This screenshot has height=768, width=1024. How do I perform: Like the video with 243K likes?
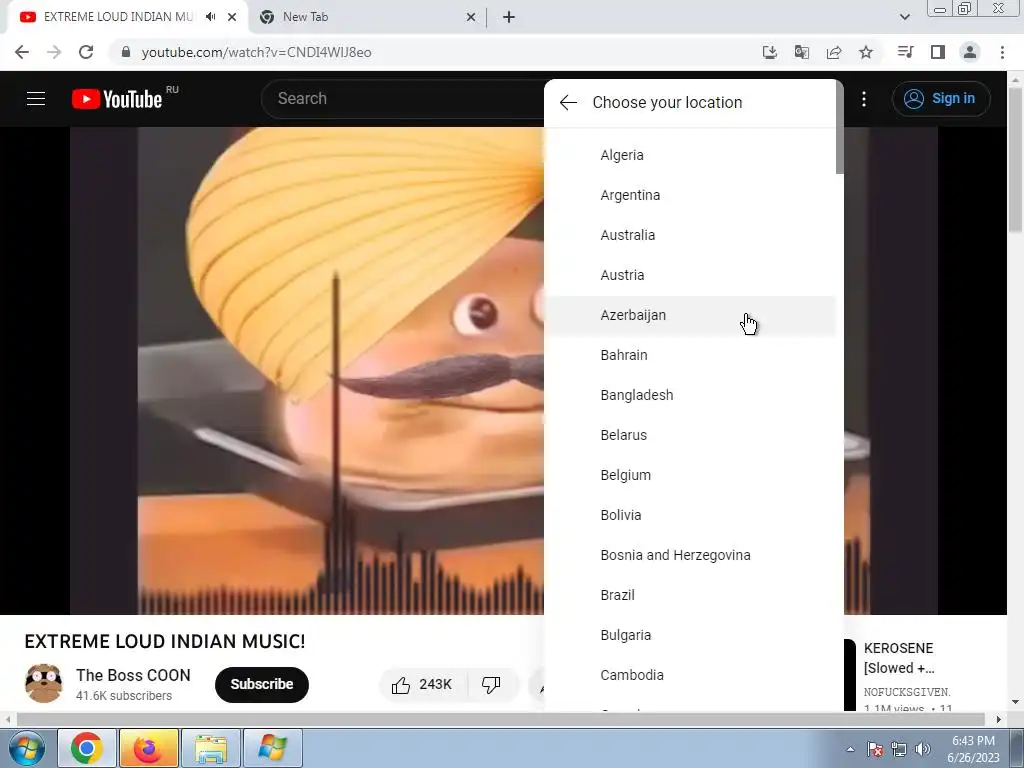point(422,684)
